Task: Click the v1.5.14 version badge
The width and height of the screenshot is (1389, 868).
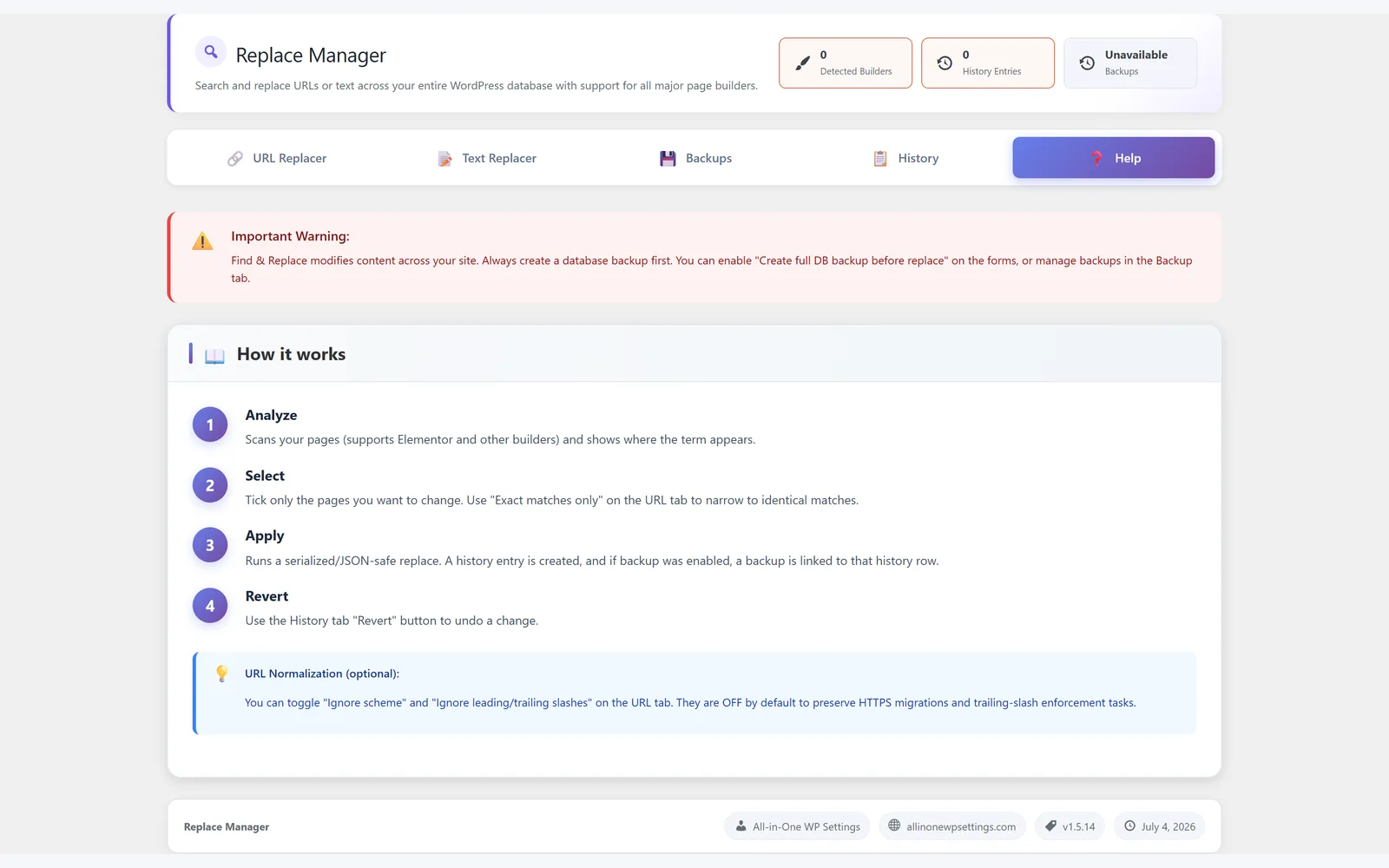Action: [1070, 826]
